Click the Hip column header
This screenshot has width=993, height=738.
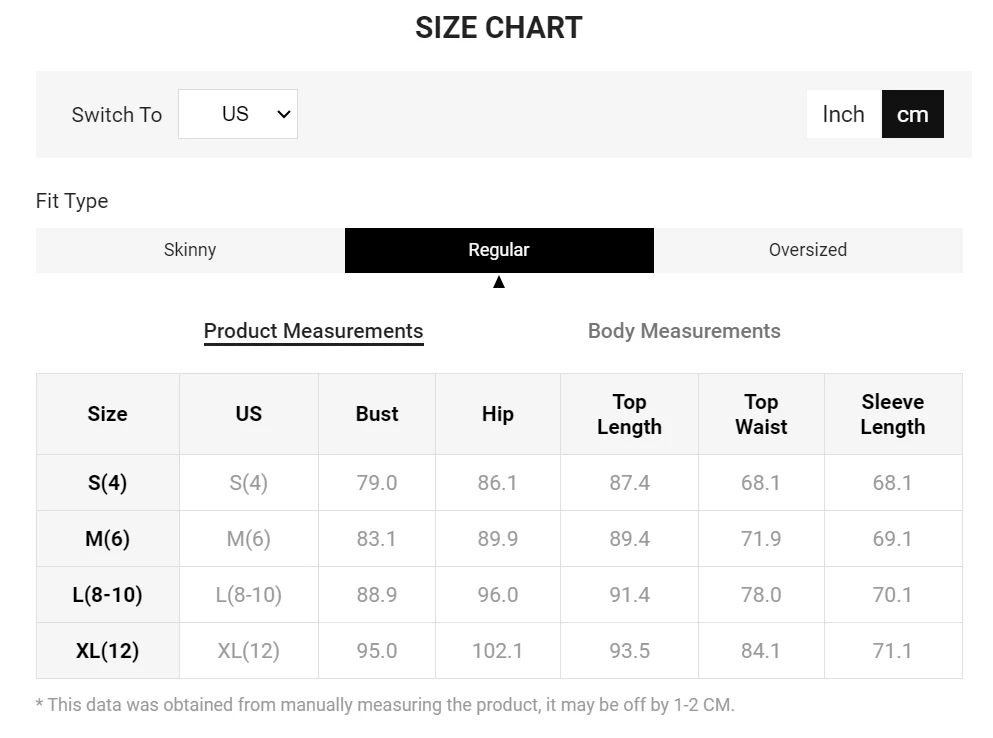pos(497,414)
